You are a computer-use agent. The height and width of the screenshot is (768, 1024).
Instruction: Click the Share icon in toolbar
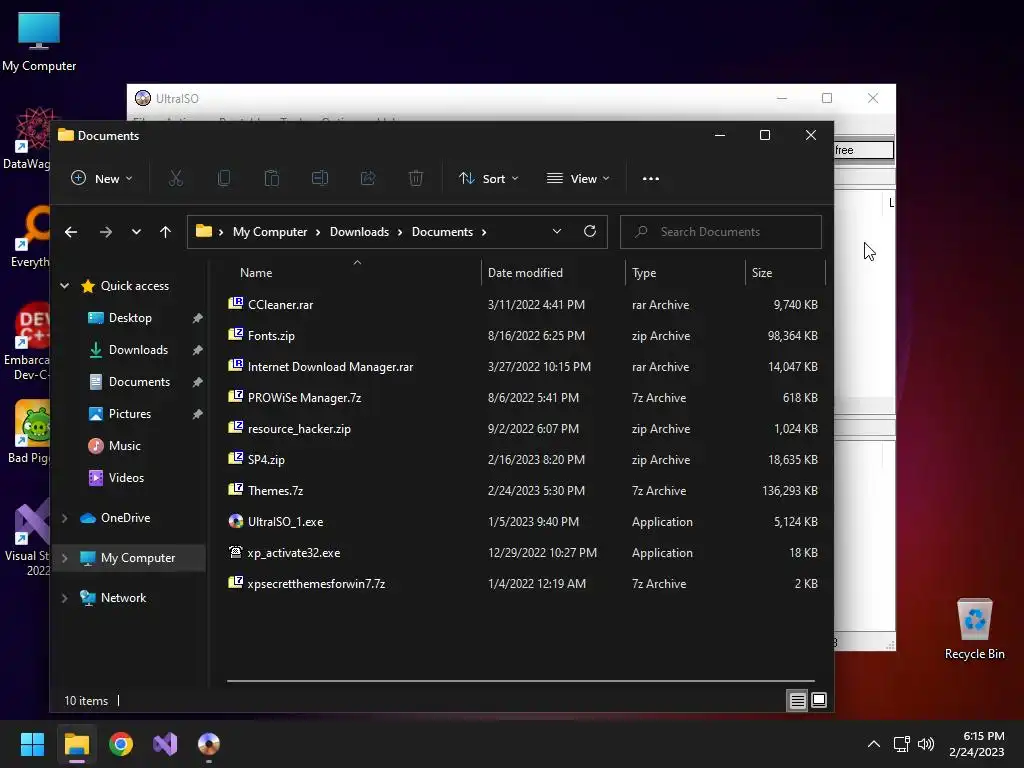(x=368, y=178)
